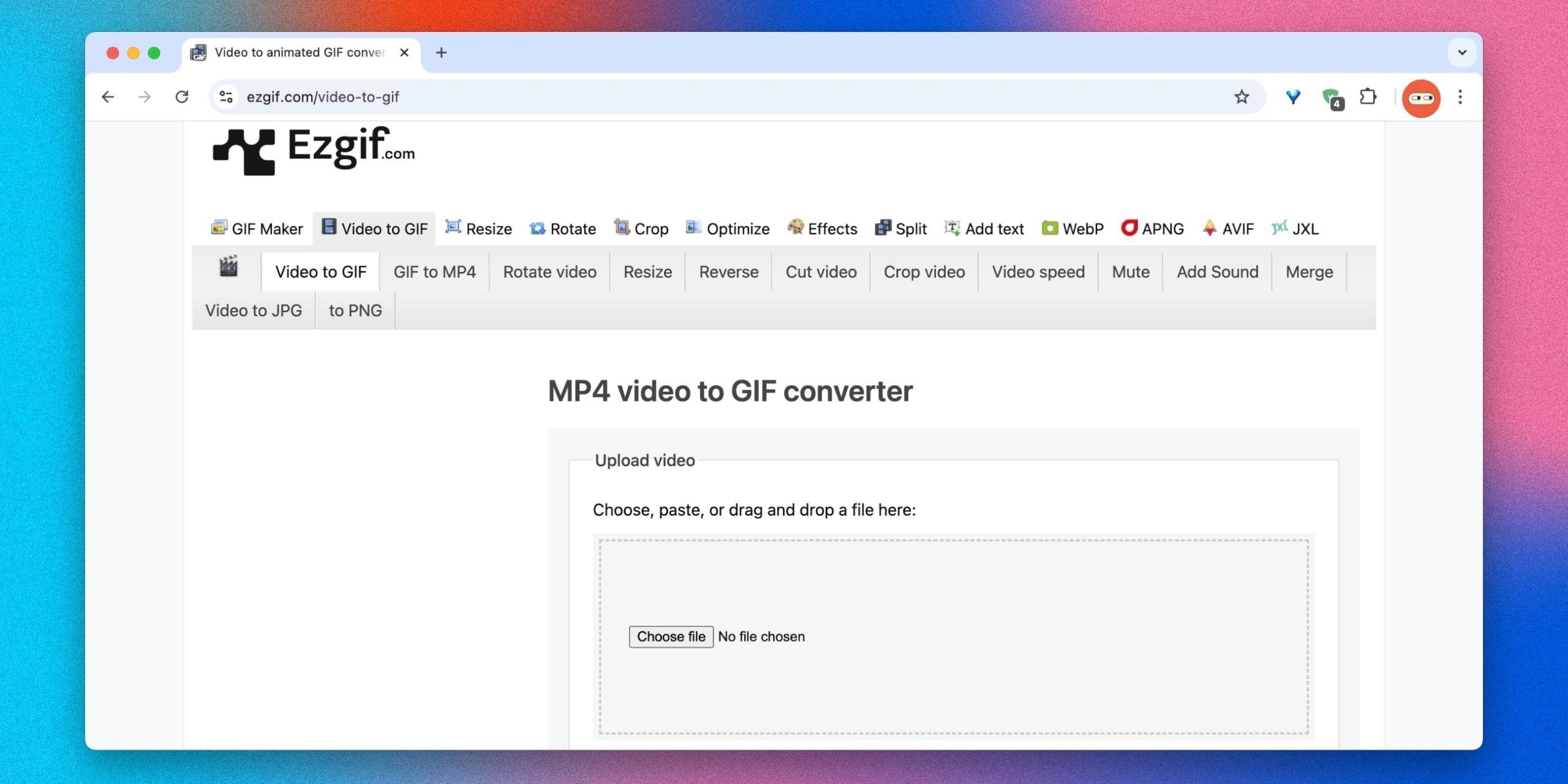Screen dimensions: 1568x784
Task: Click the green shield extension icon
Action: pos(1332,98)
